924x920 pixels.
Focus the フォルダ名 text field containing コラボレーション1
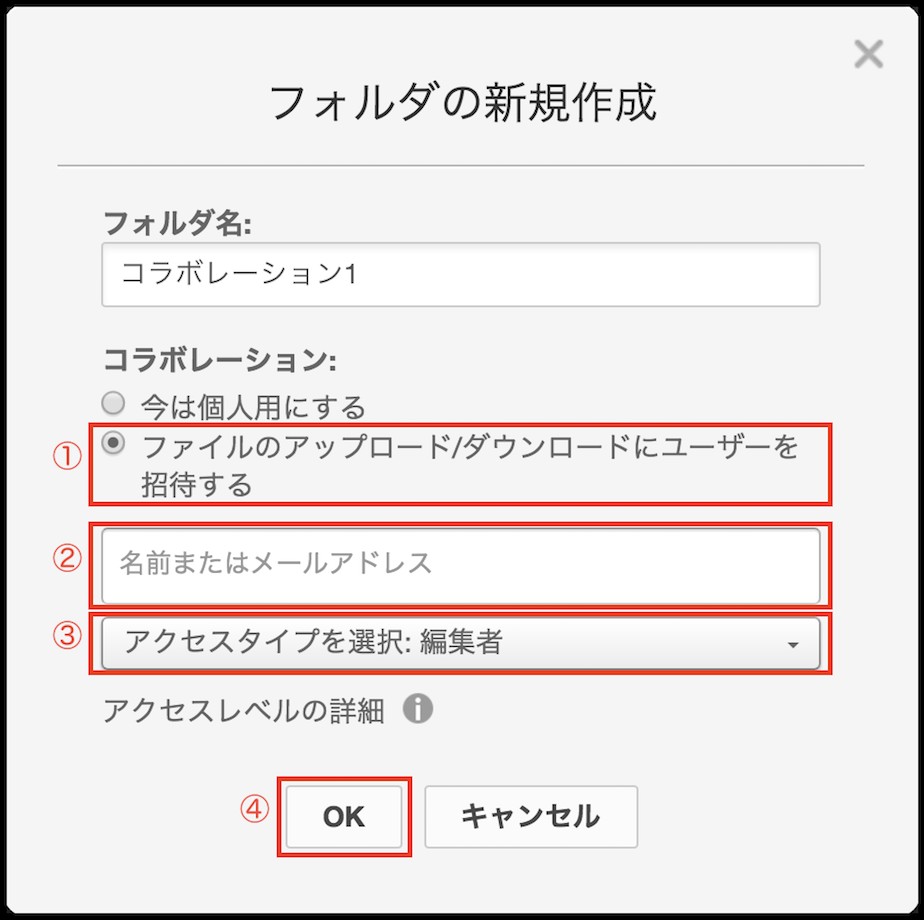pyautogui.click(x=460, y=274)
